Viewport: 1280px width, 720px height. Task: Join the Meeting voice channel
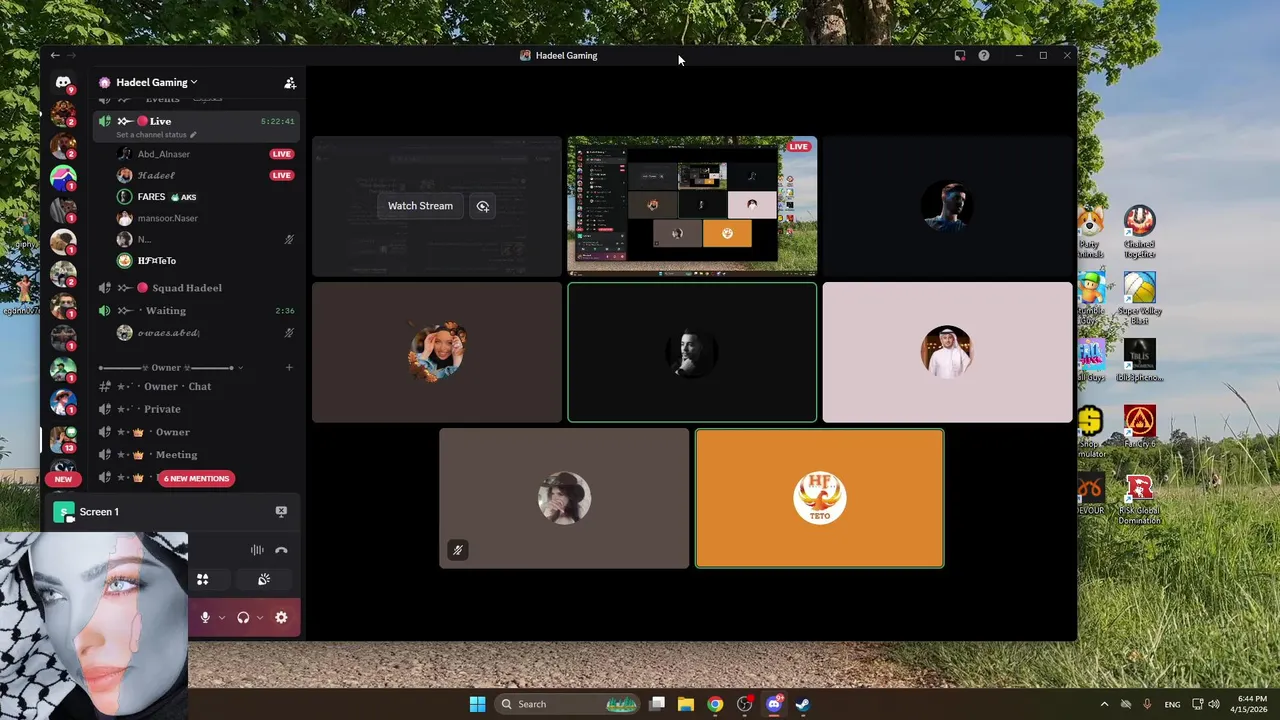pyautogui.click(x=198, y=455)
